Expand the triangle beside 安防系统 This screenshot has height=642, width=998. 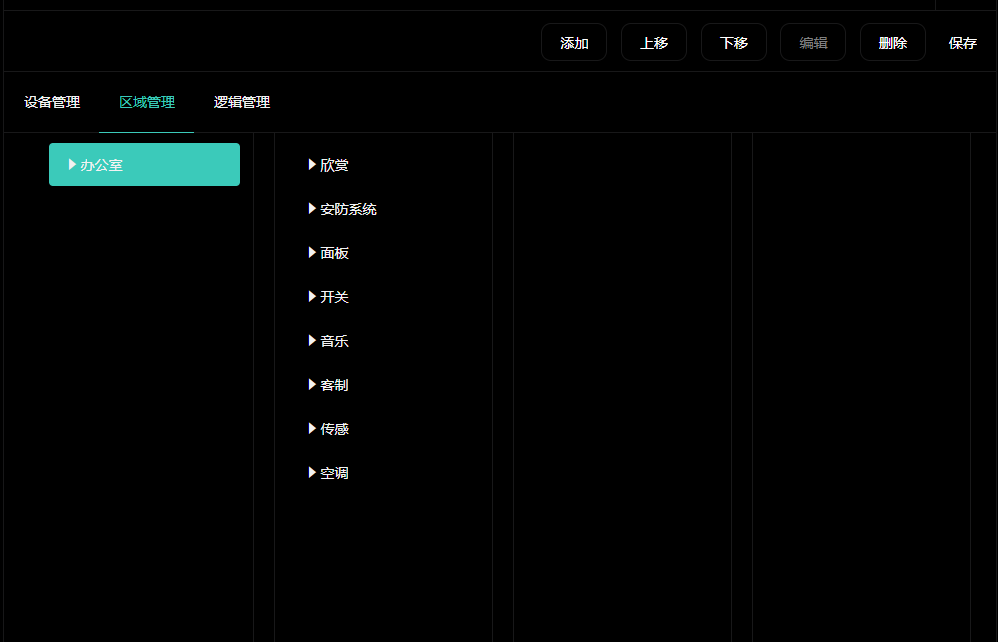(312, 209)
